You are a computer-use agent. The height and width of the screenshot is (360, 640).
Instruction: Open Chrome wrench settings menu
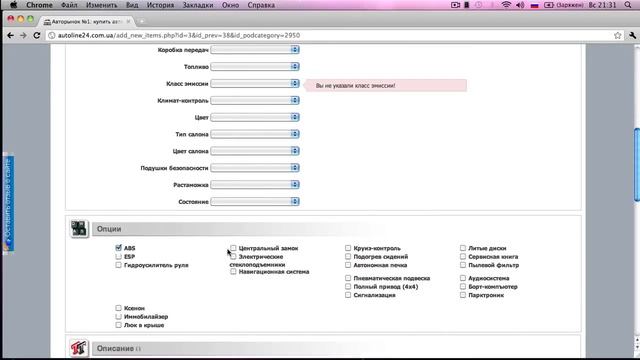[632, 36]
